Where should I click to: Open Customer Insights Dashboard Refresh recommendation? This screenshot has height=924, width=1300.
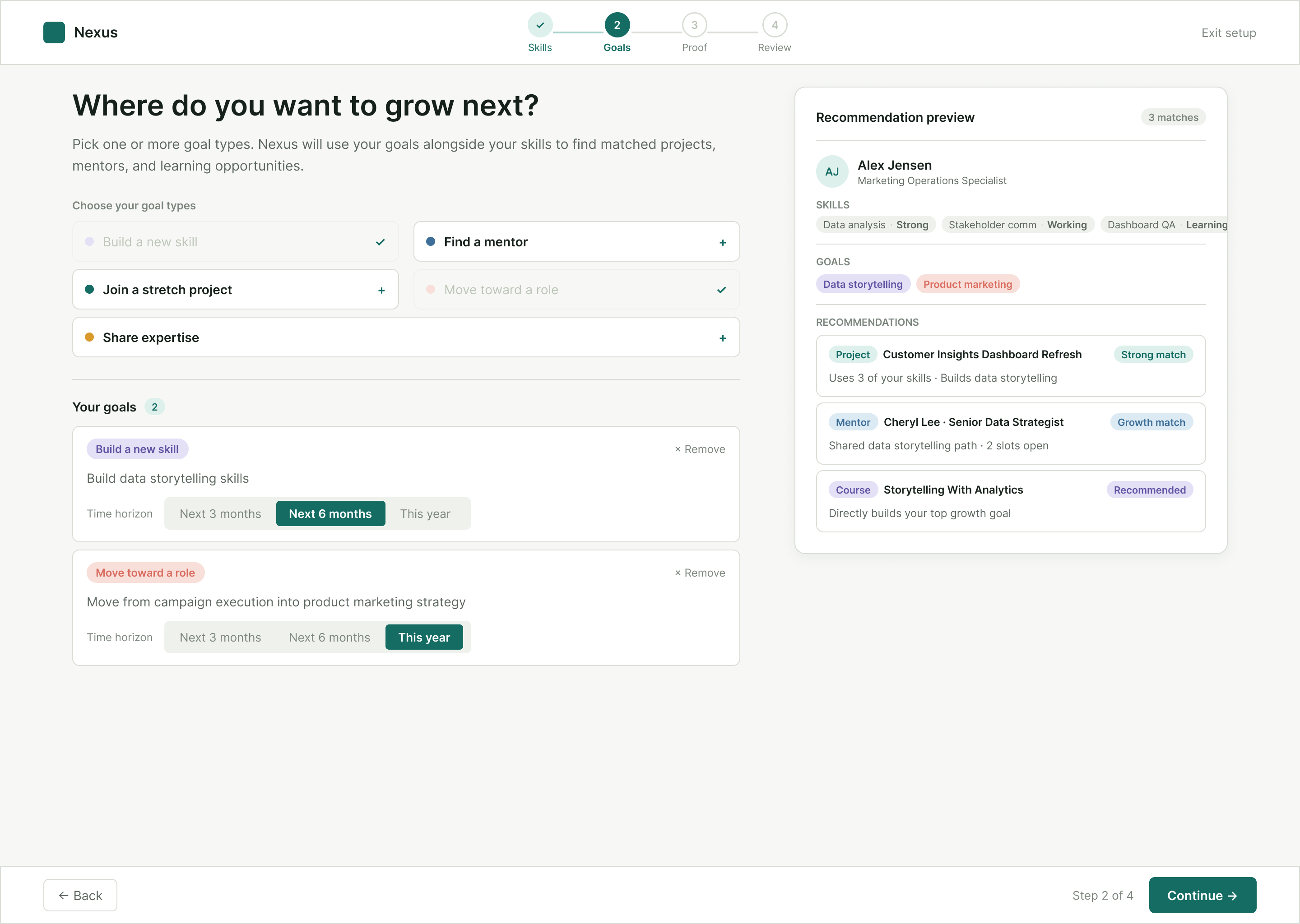click(x=1010, y=366)
